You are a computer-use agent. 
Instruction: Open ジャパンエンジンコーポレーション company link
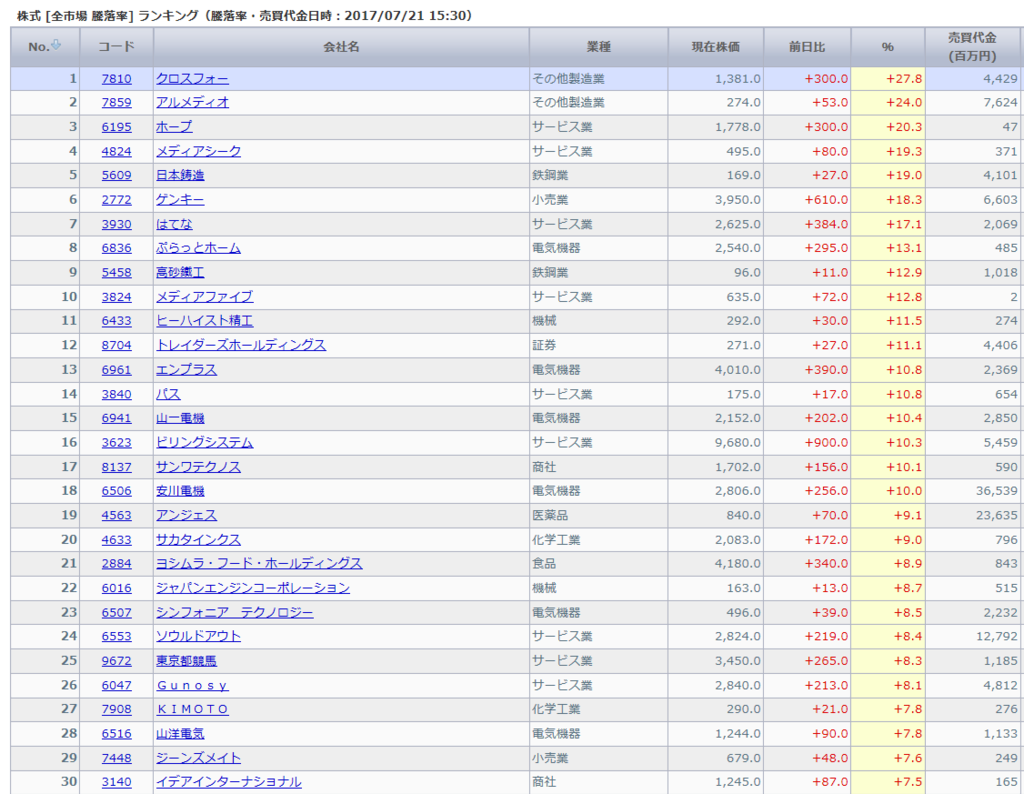pyautogui.click(x=253, y=588)
